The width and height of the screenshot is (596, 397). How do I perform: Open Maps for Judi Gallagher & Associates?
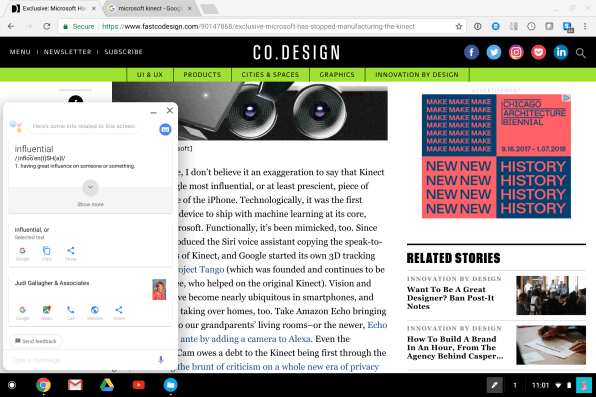click(x=47, y=313)
